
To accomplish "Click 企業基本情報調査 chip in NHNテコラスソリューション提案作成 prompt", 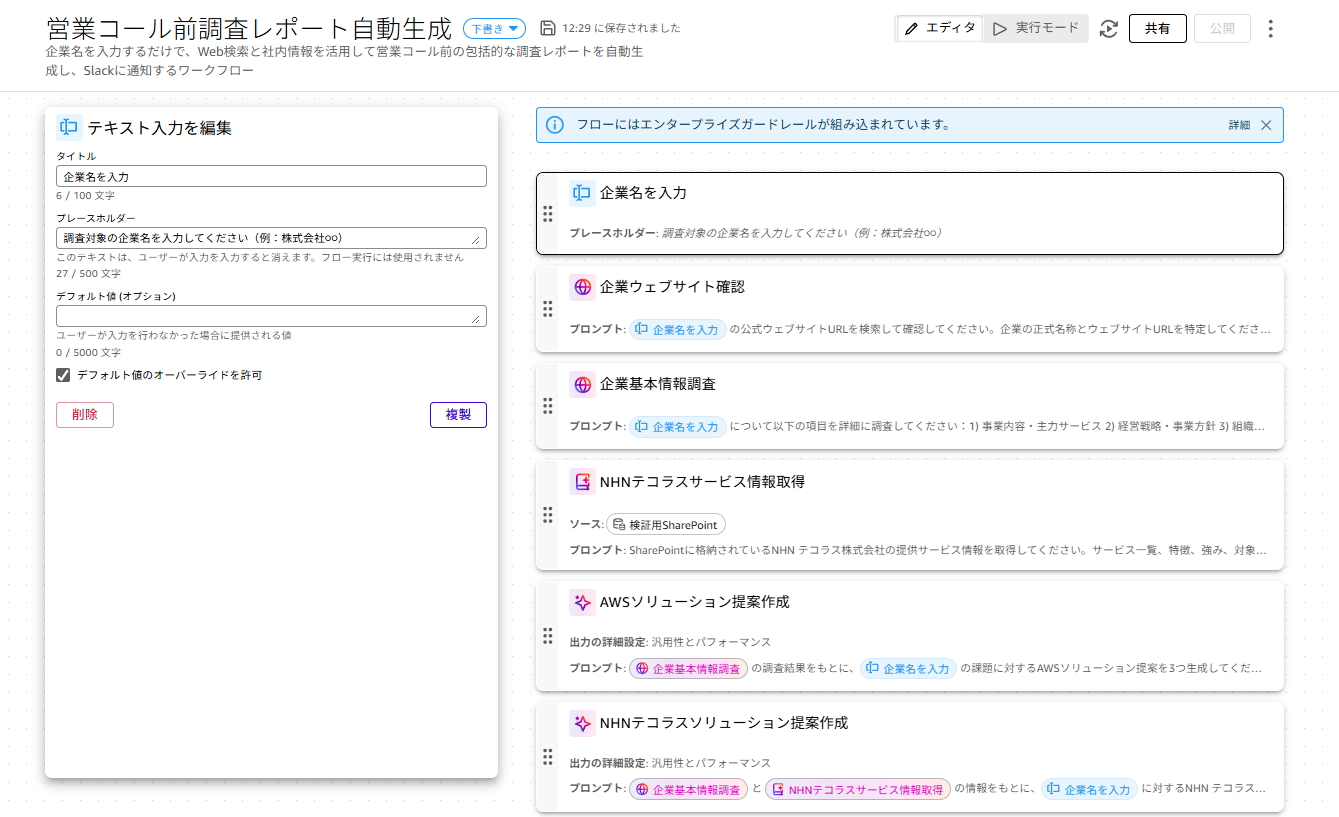I will pos(688,790).
